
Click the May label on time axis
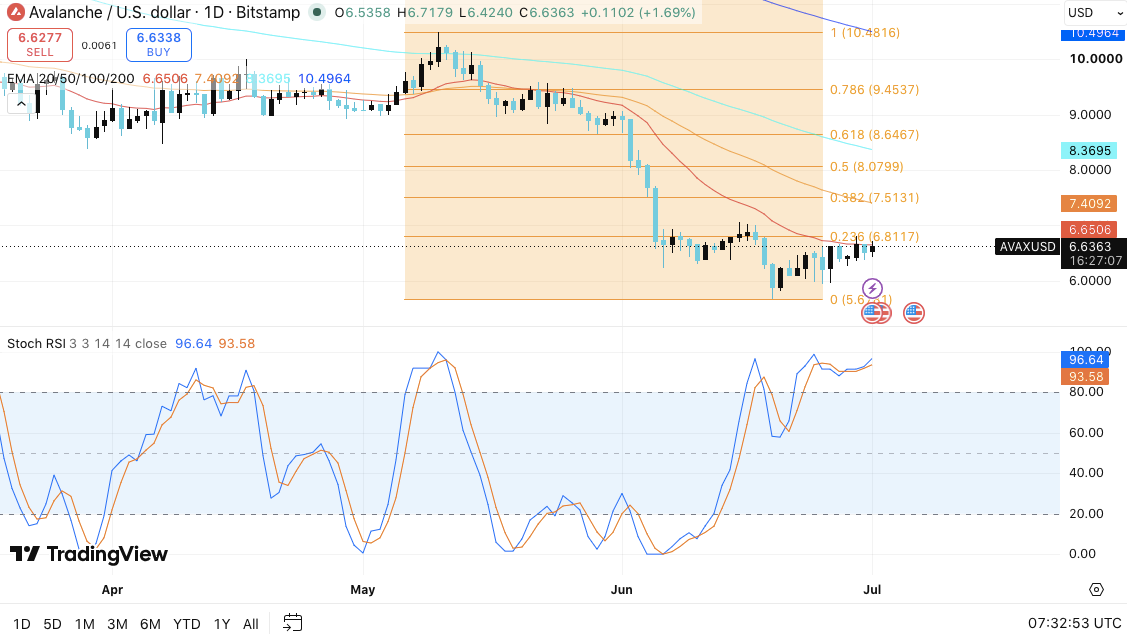coord(362,590)
